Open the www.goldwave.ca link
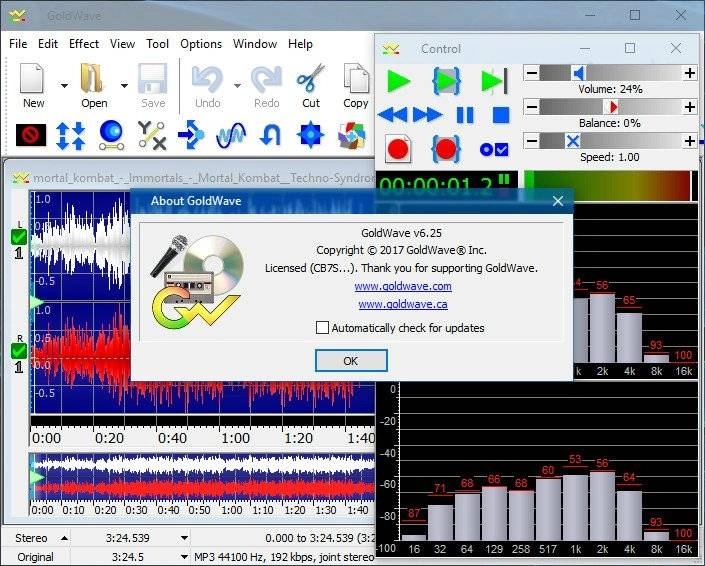The image size is (705, 566). (403, 304)
